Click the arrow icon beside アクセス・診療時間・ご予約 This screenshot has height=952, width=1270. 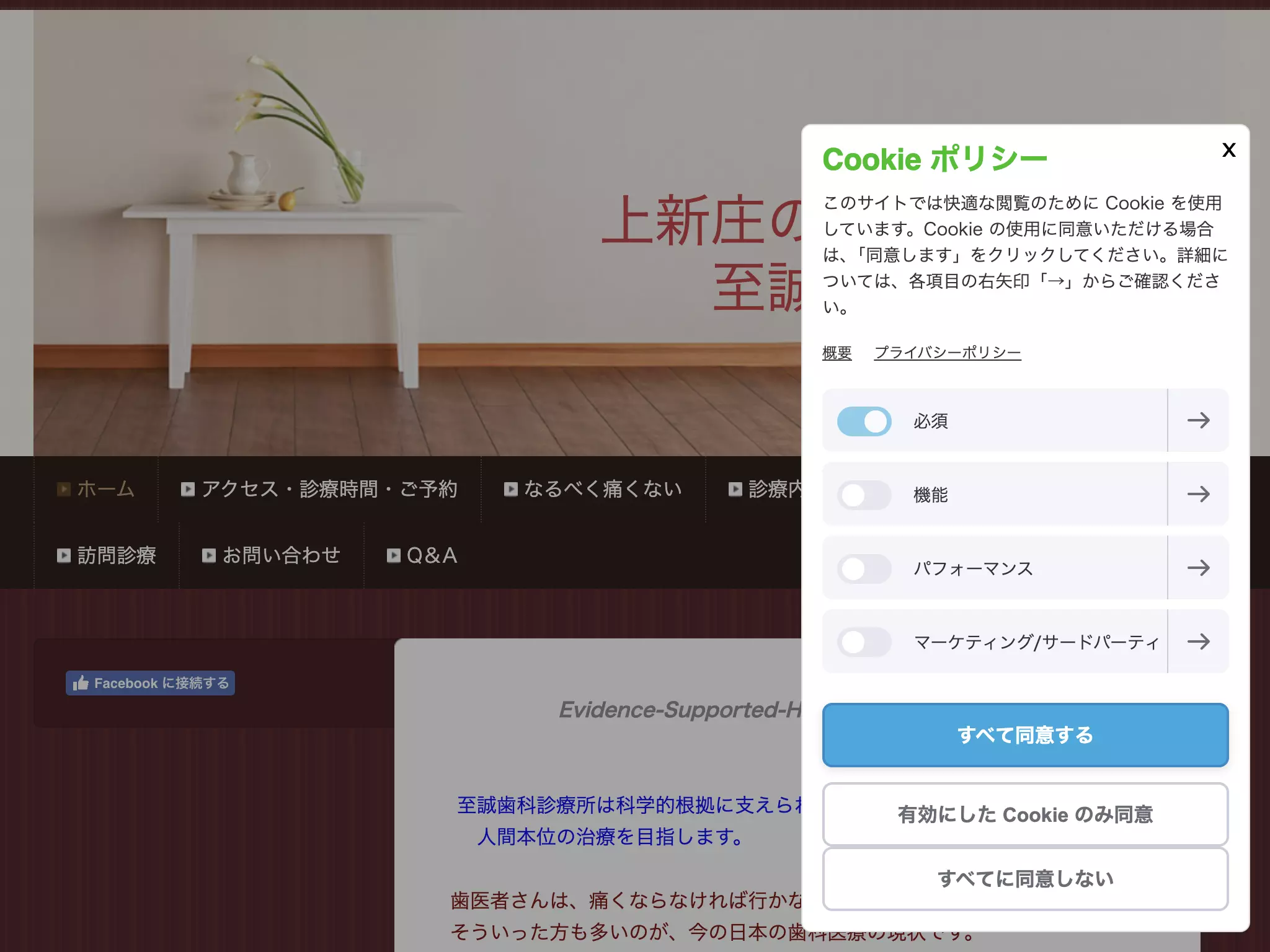pos(188,490)
